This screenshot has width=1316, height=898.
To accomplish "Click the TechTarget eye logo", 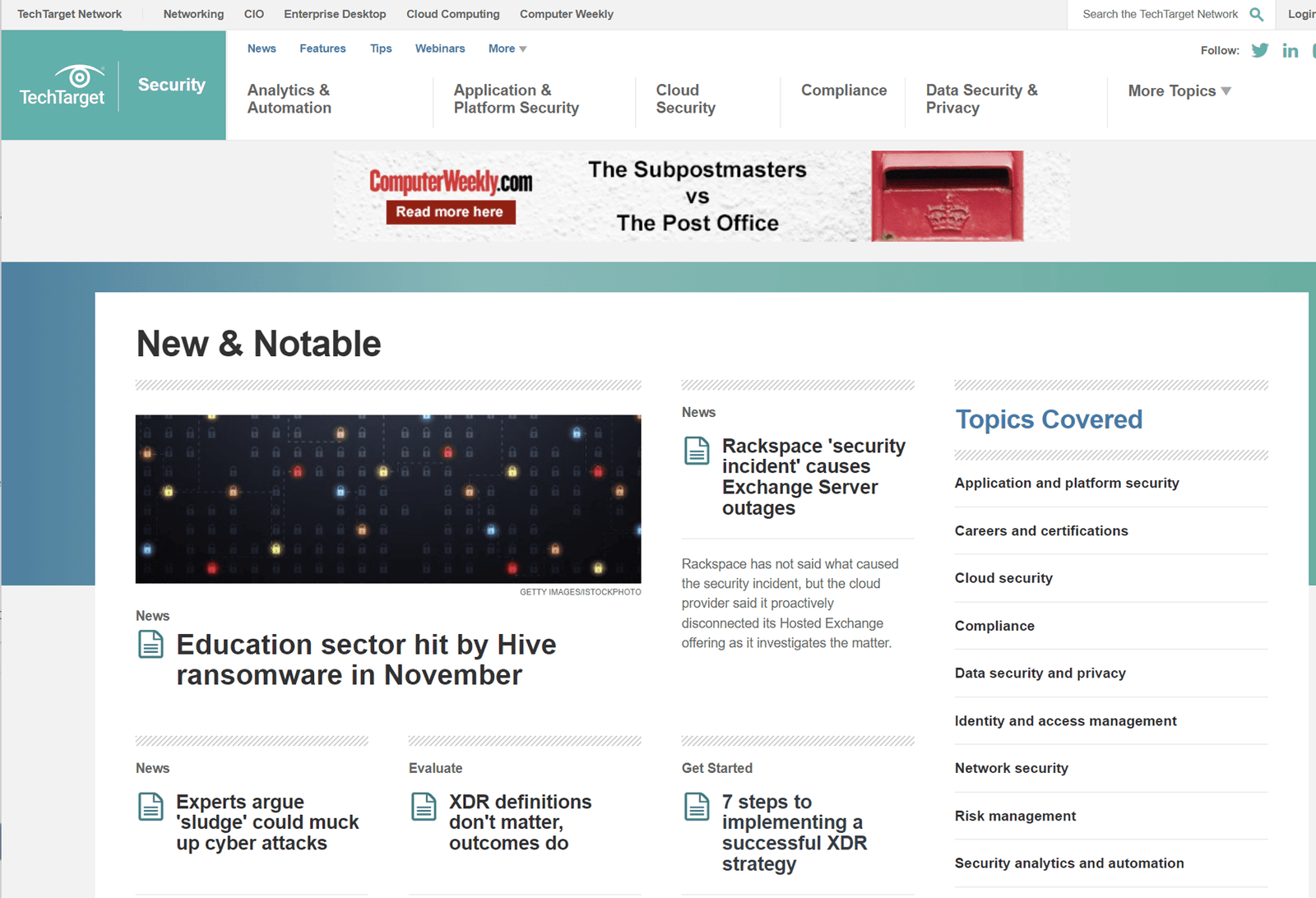I will (62, 86).
